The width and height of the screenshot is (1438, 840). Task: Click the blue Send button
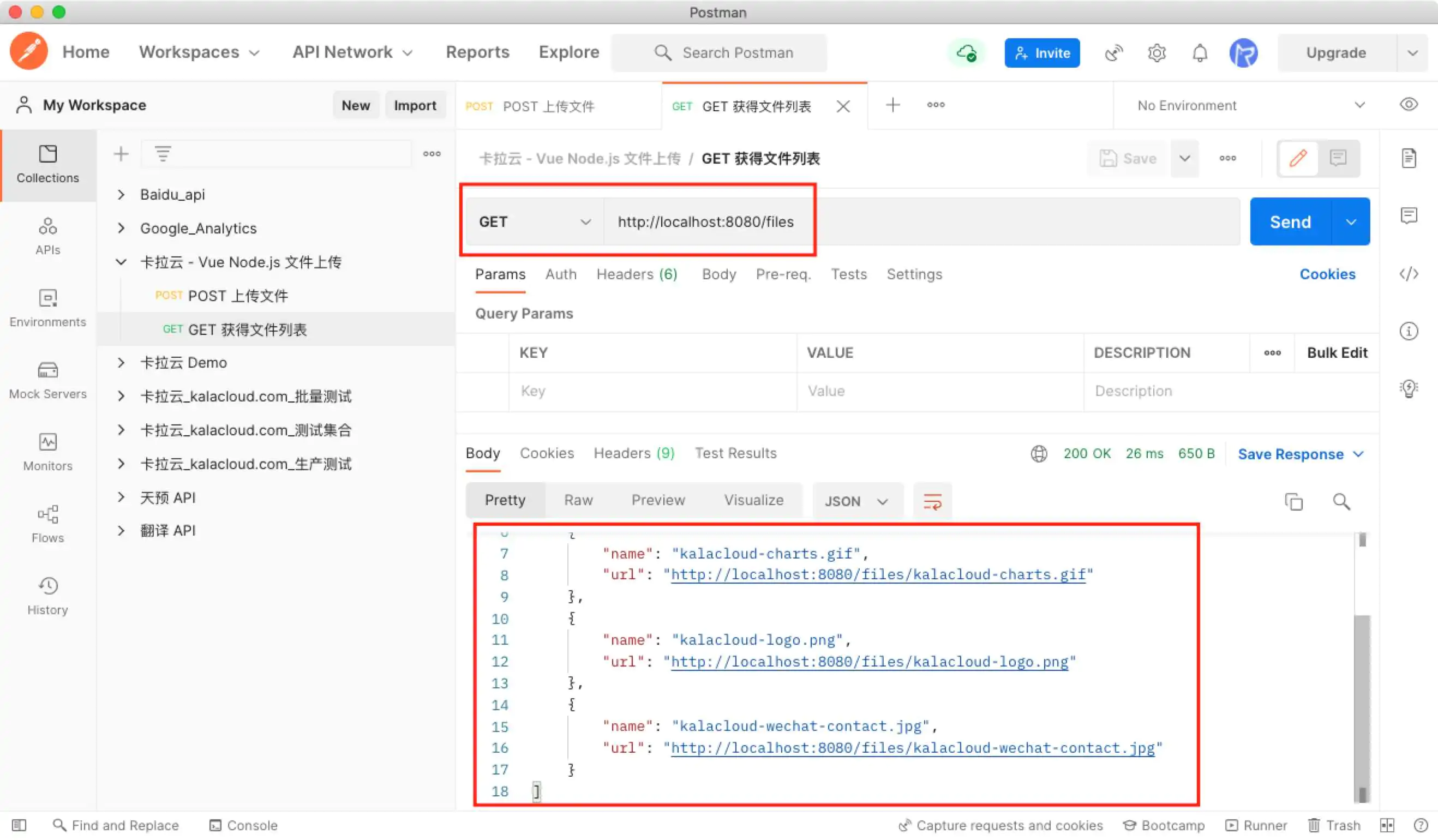pos(1290,221)
